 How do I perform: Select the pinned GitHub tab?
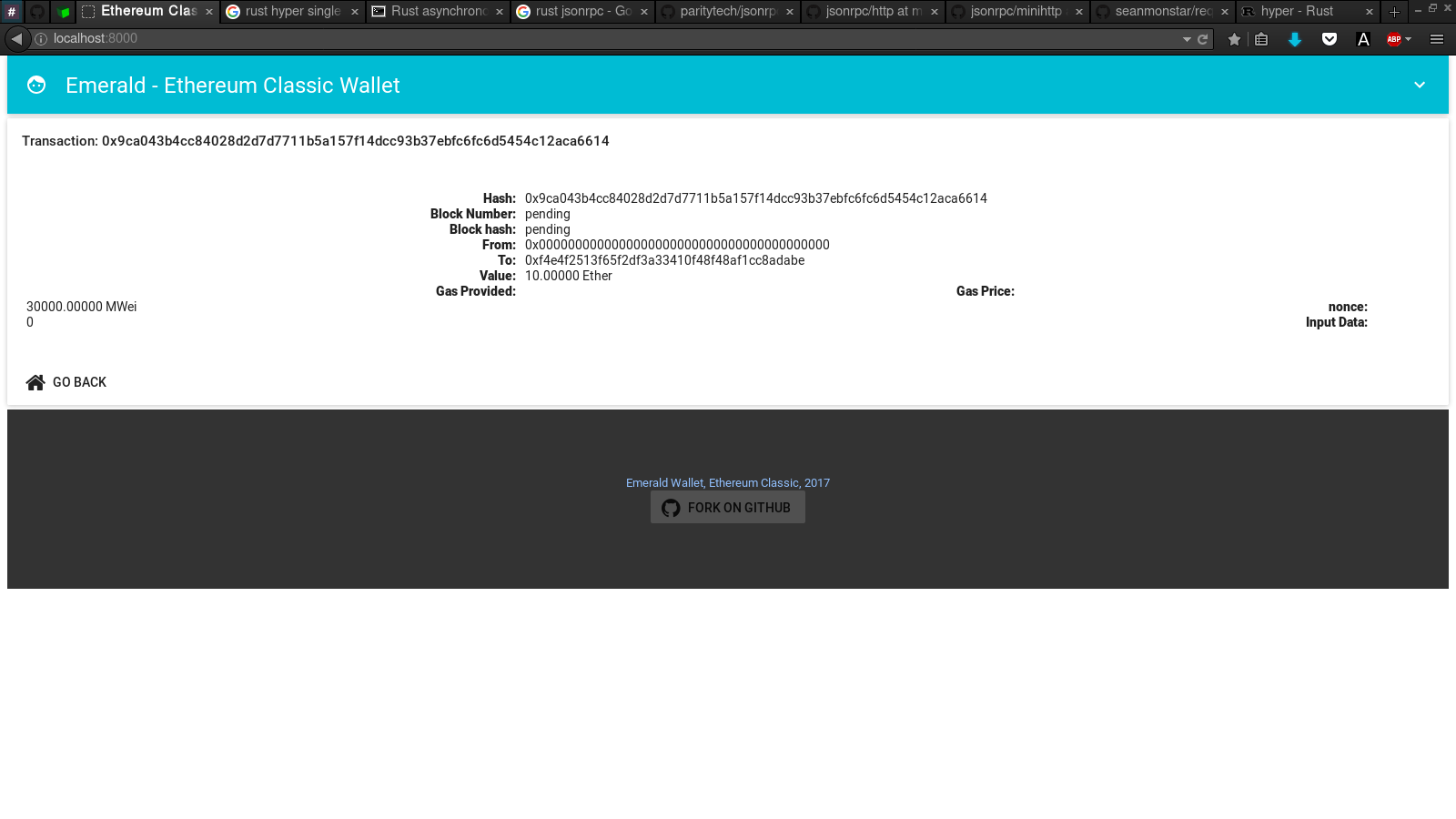37,12
